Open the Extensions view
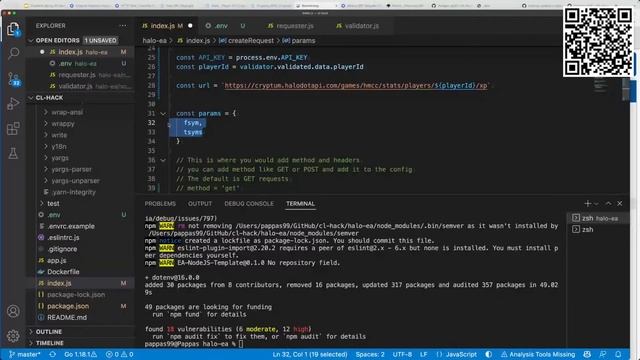Screen dimensions: 640x360 pyautogui.click(x=13, y=129)
